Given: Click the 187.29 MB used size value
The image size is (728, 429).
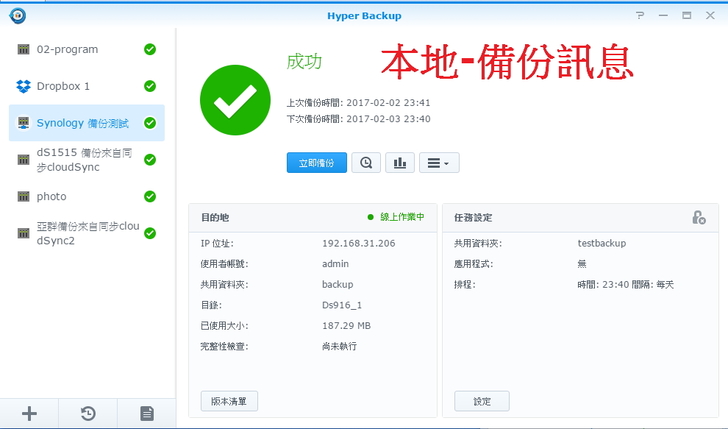Looking at the screenshot, I should point(346,325).
